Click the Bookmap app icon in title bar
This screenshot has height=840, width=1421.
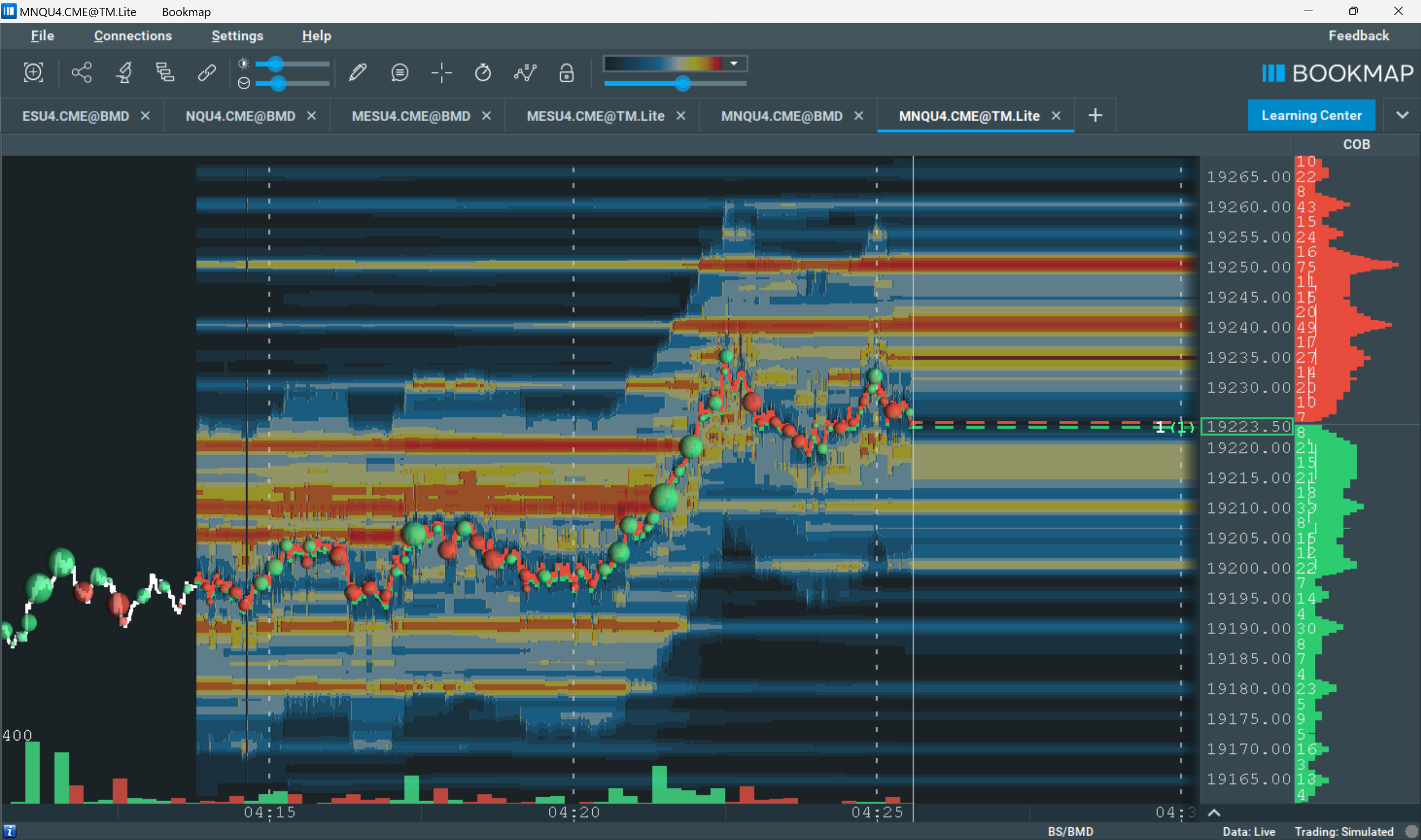click(x=8, y=11)
